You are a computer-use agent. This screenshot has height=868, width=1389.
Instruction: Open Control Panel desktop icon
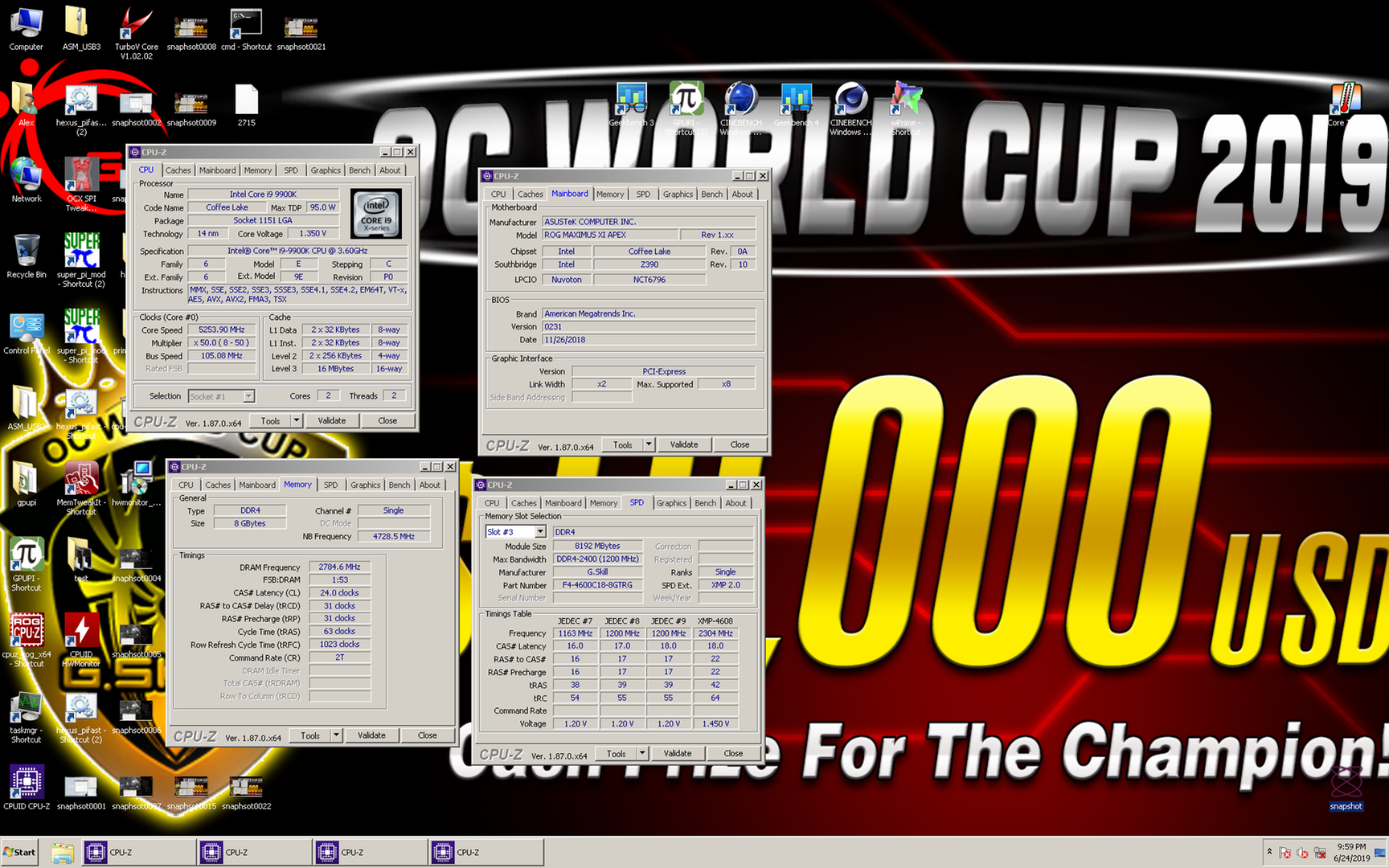26,333
